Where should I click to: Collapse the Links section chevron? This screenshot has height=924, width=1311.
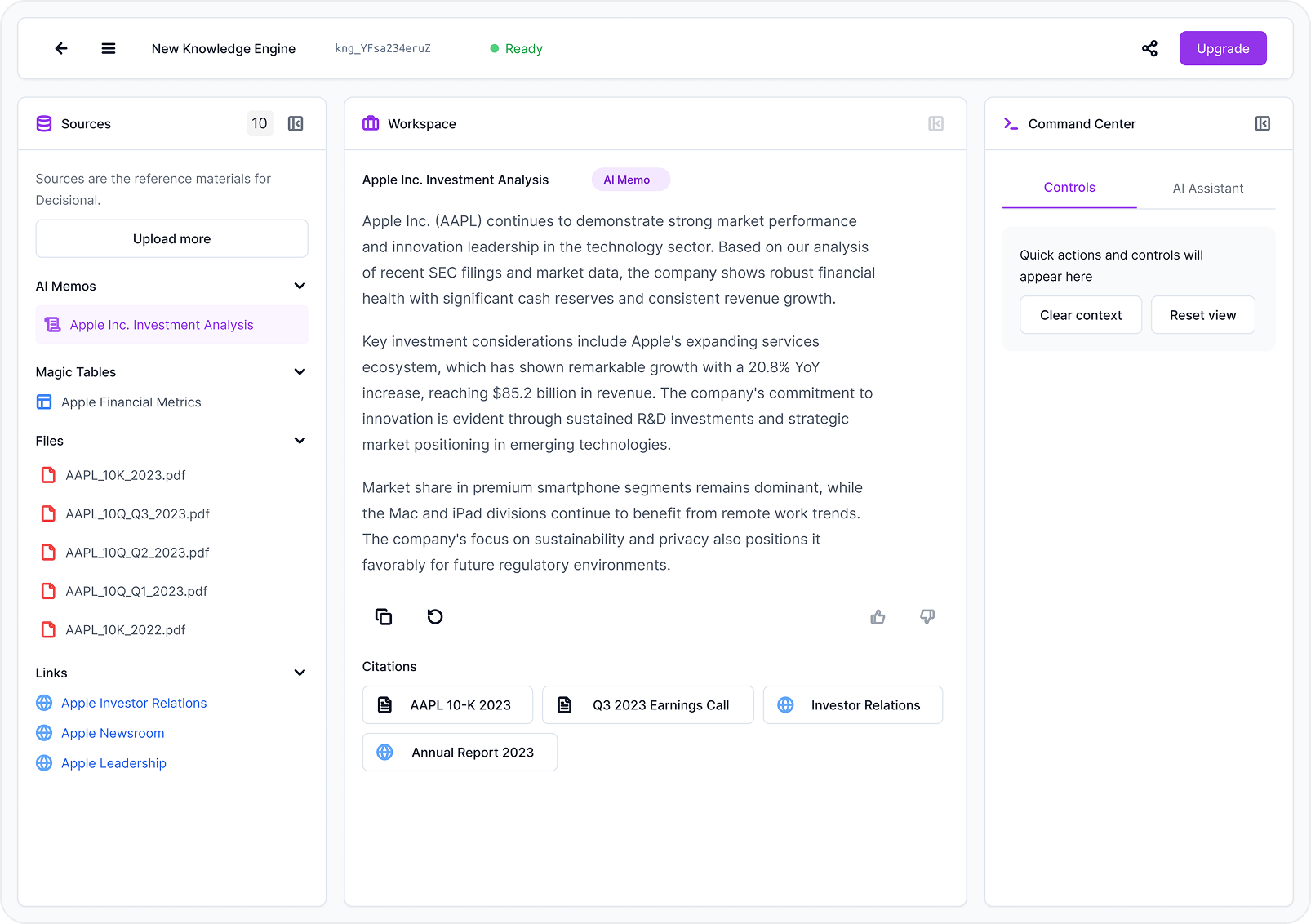click(x=300, y=673)
